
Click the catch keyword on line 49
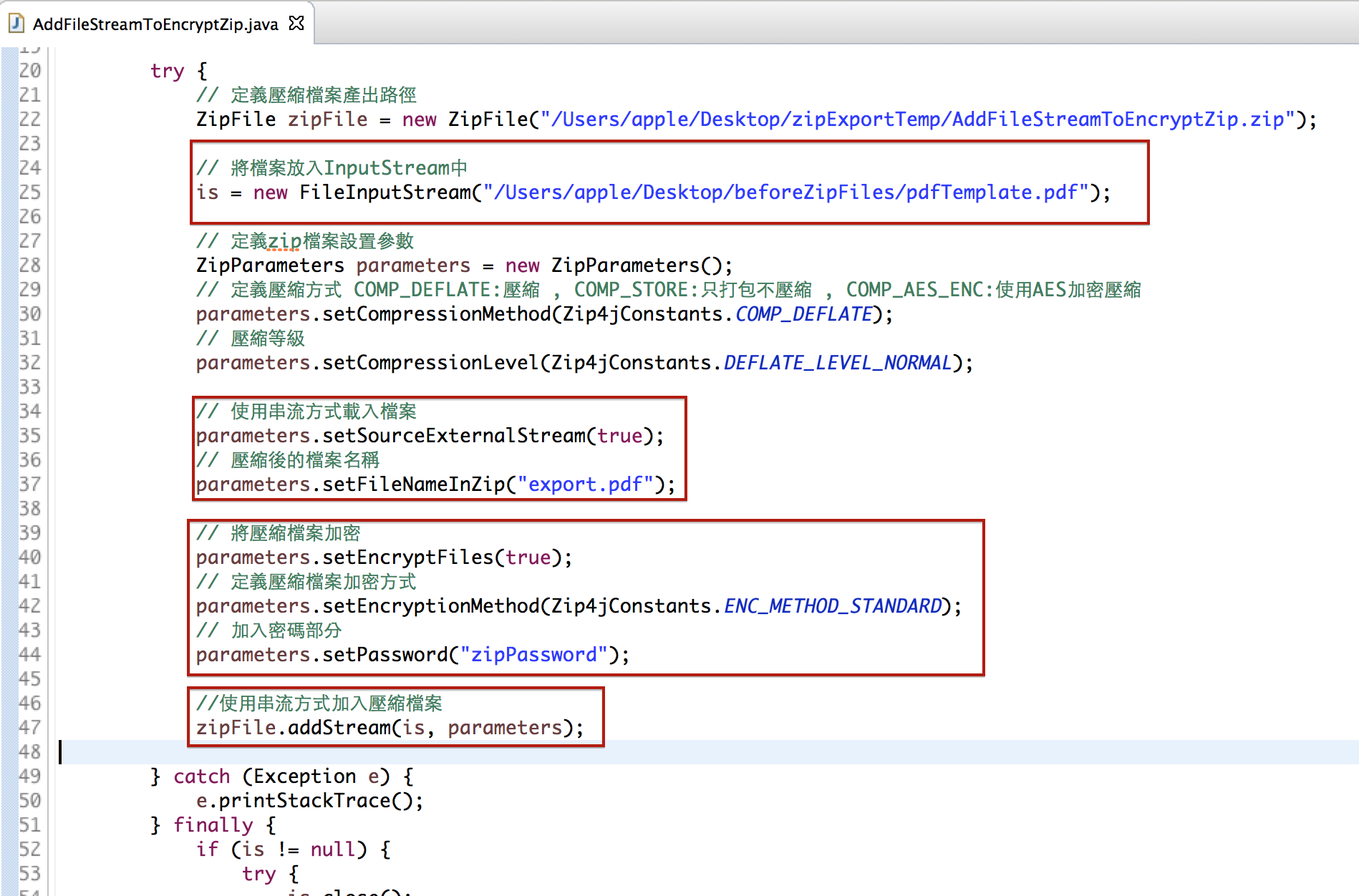pos(201,776)
